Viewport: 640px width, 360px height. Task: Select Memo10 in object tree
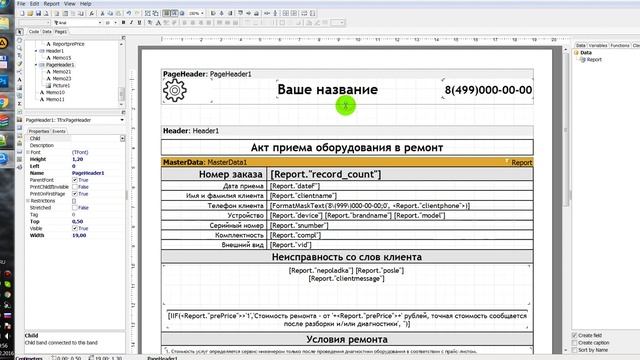pyautogui.click(x=55, y=92)
